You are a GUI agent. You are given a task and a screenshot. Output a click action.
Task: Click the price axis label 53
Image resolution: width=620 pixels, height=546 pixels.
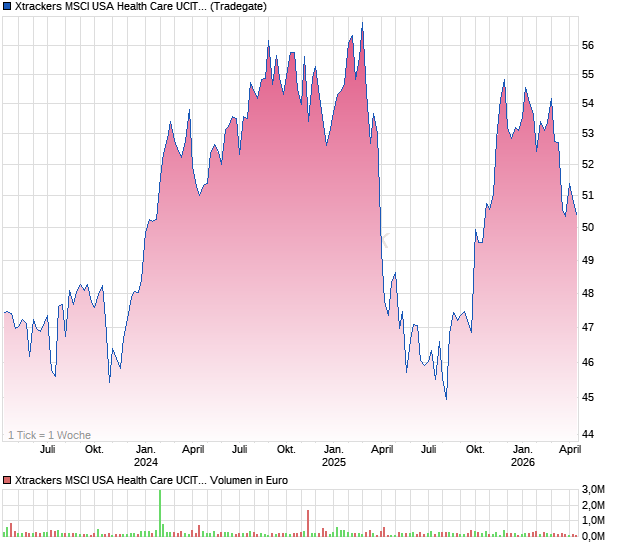588,134
